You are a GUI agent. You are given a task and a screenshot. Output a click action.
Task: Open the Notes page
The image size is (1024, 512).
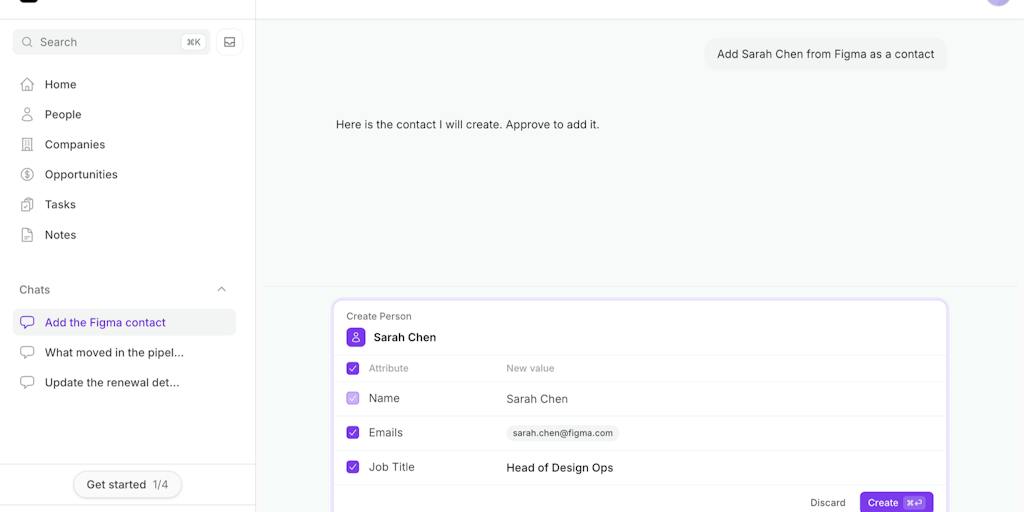[60, 234]
